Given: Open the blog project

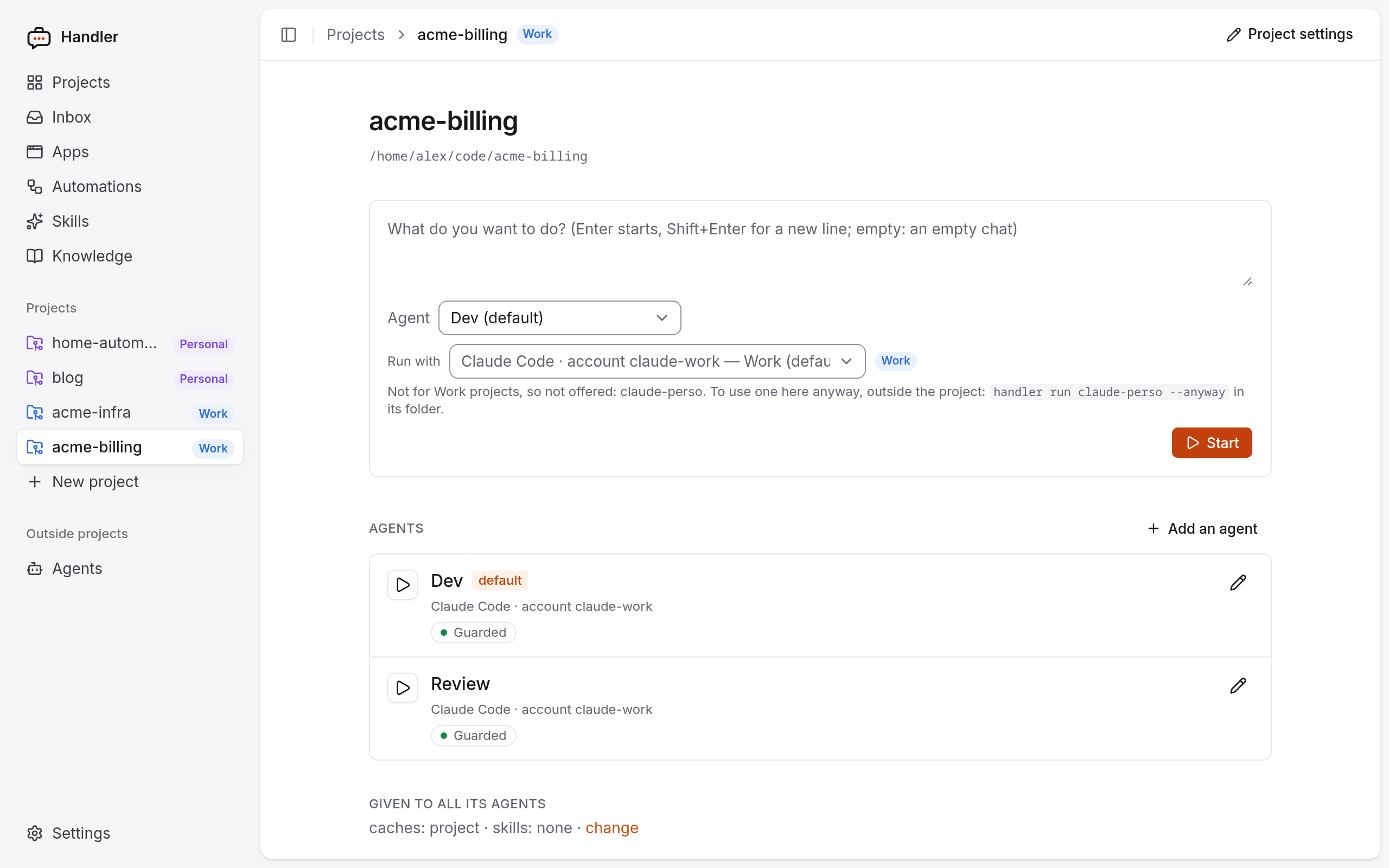Looking at the screenshot, I should pyautogui.click(x=130, y=378).
